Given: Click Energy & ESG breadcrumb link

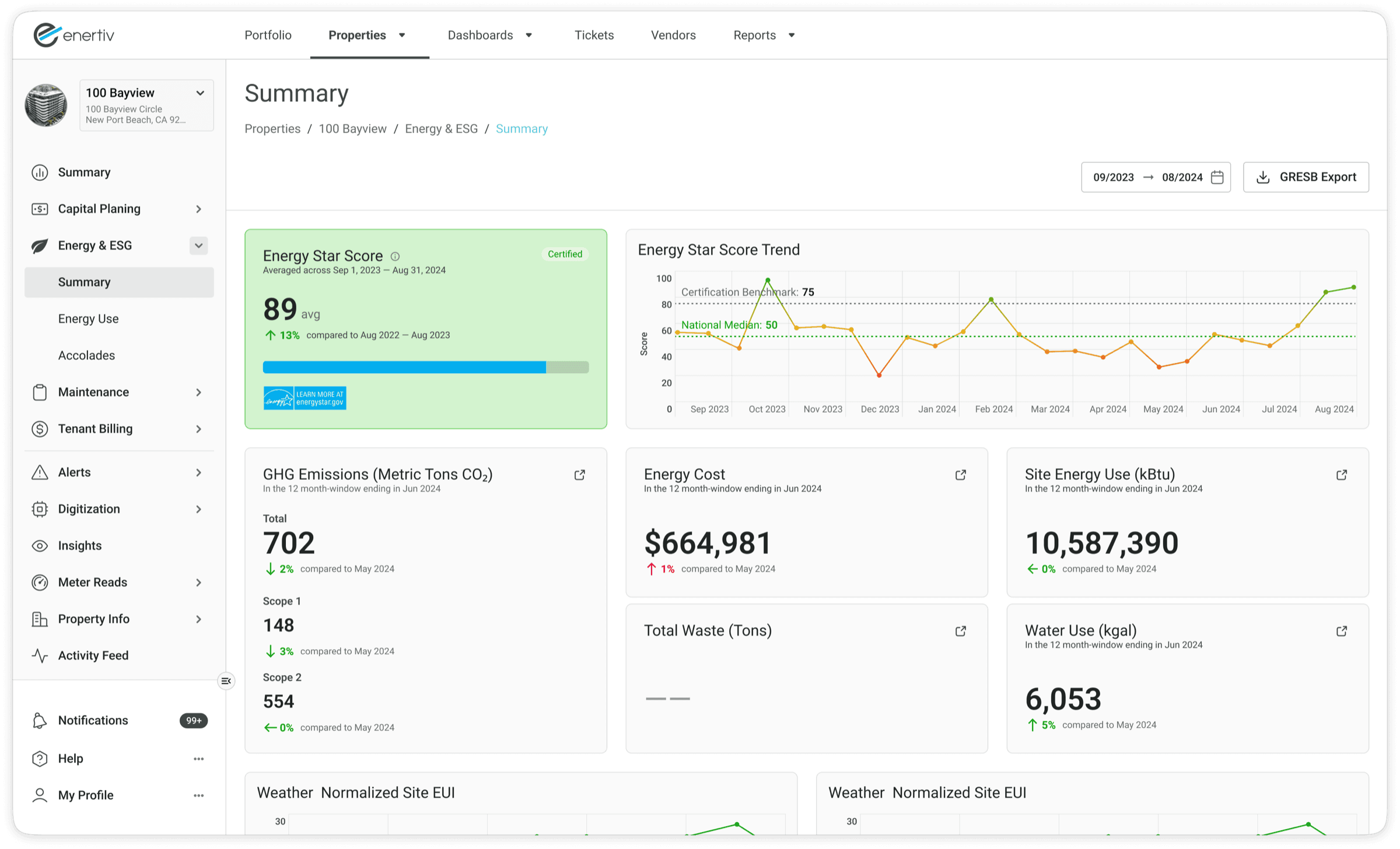Looking at the screenshot, I should click(x=441, y=129).
